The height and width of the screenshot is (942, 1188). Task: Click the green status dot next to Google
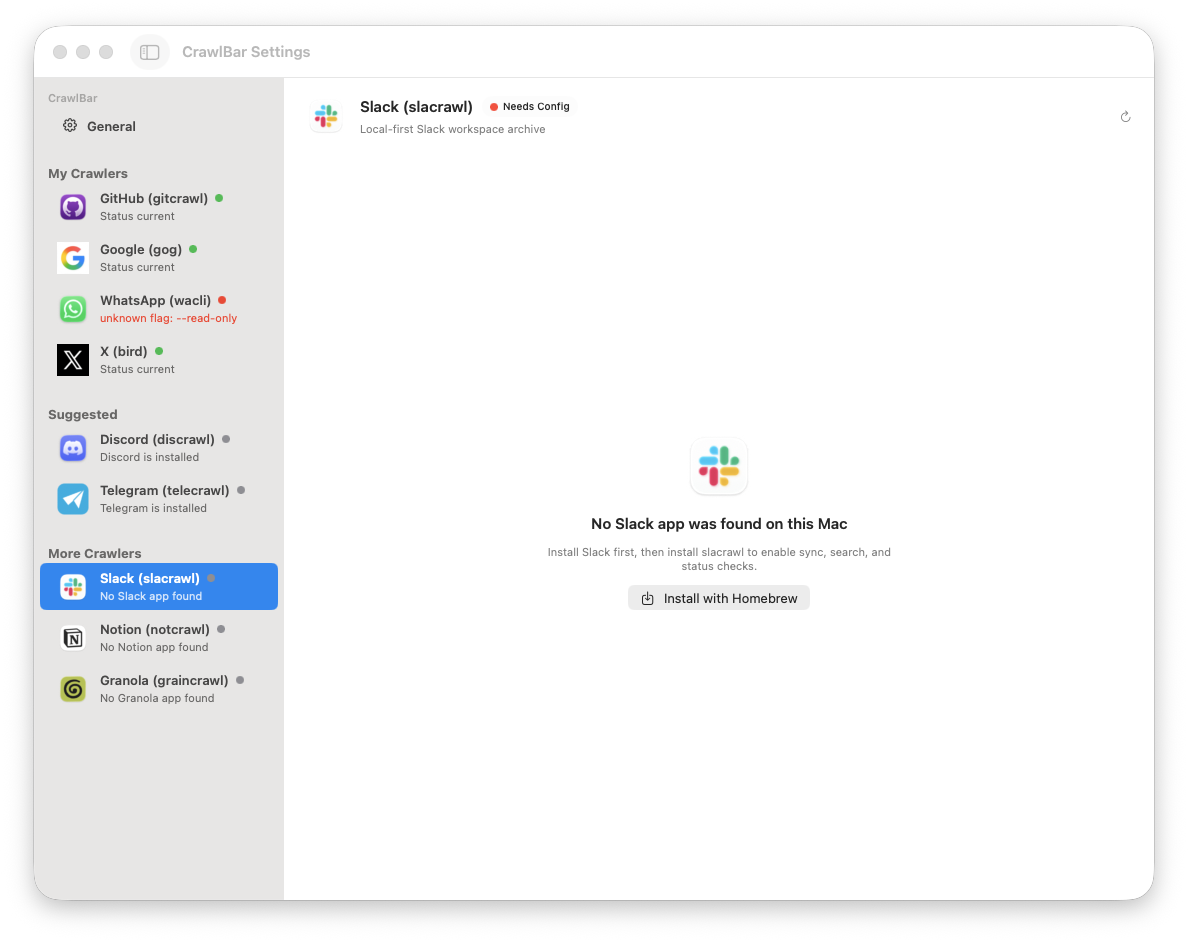pos(193,249)
